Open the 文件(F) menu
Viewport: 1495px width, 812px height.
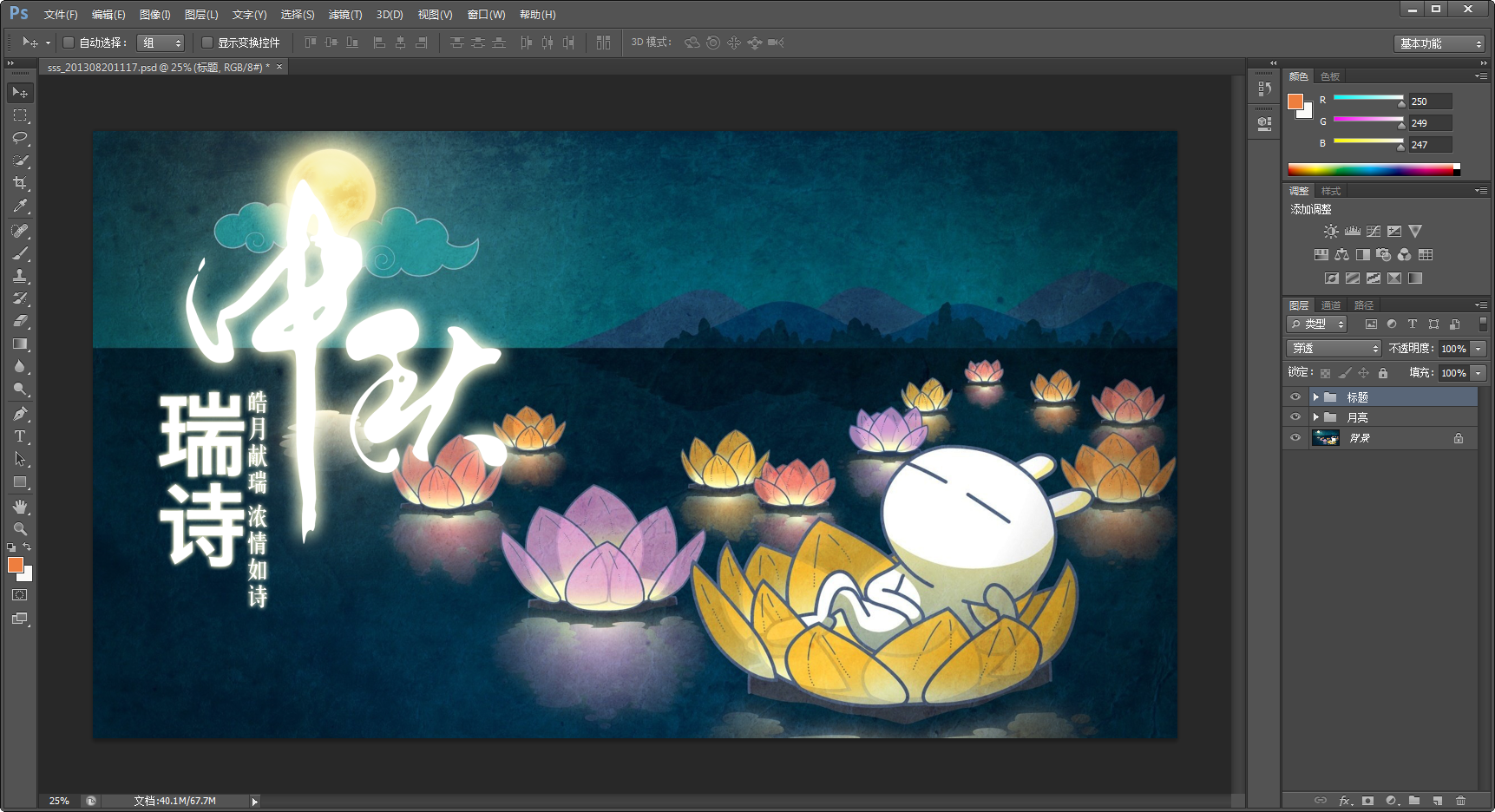point(61,15)
